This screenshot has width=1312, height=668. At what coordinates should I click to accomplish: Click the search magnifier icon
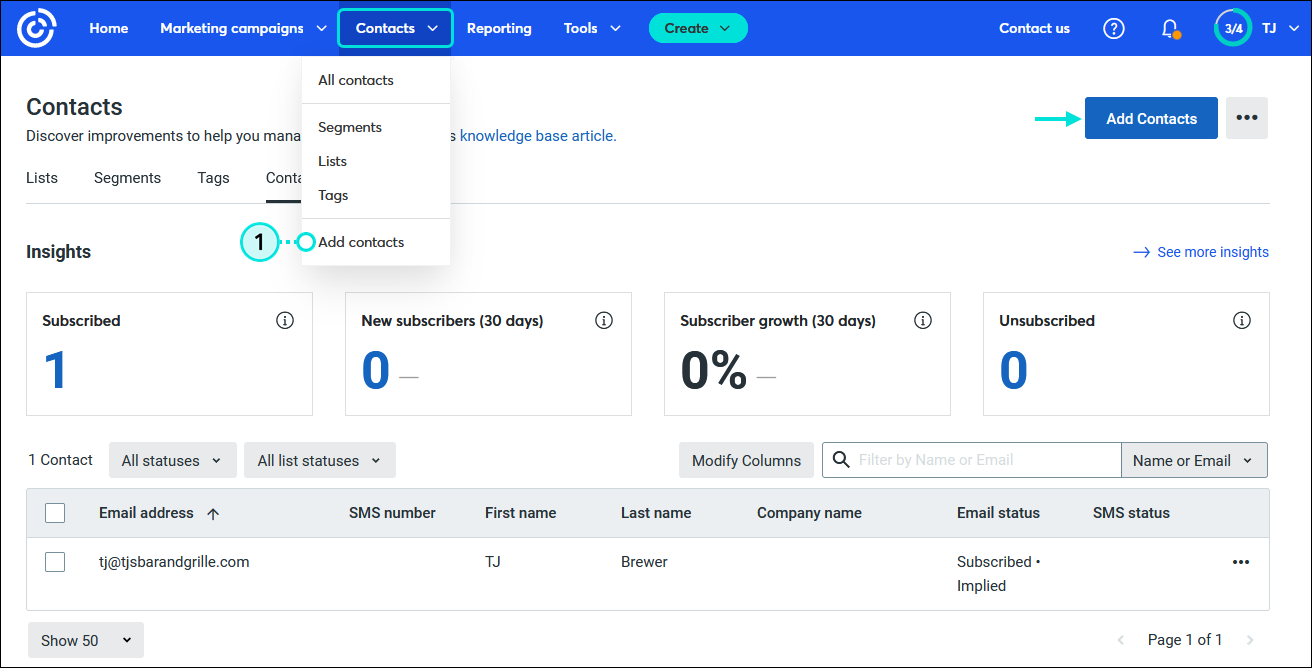pos(841,460)
